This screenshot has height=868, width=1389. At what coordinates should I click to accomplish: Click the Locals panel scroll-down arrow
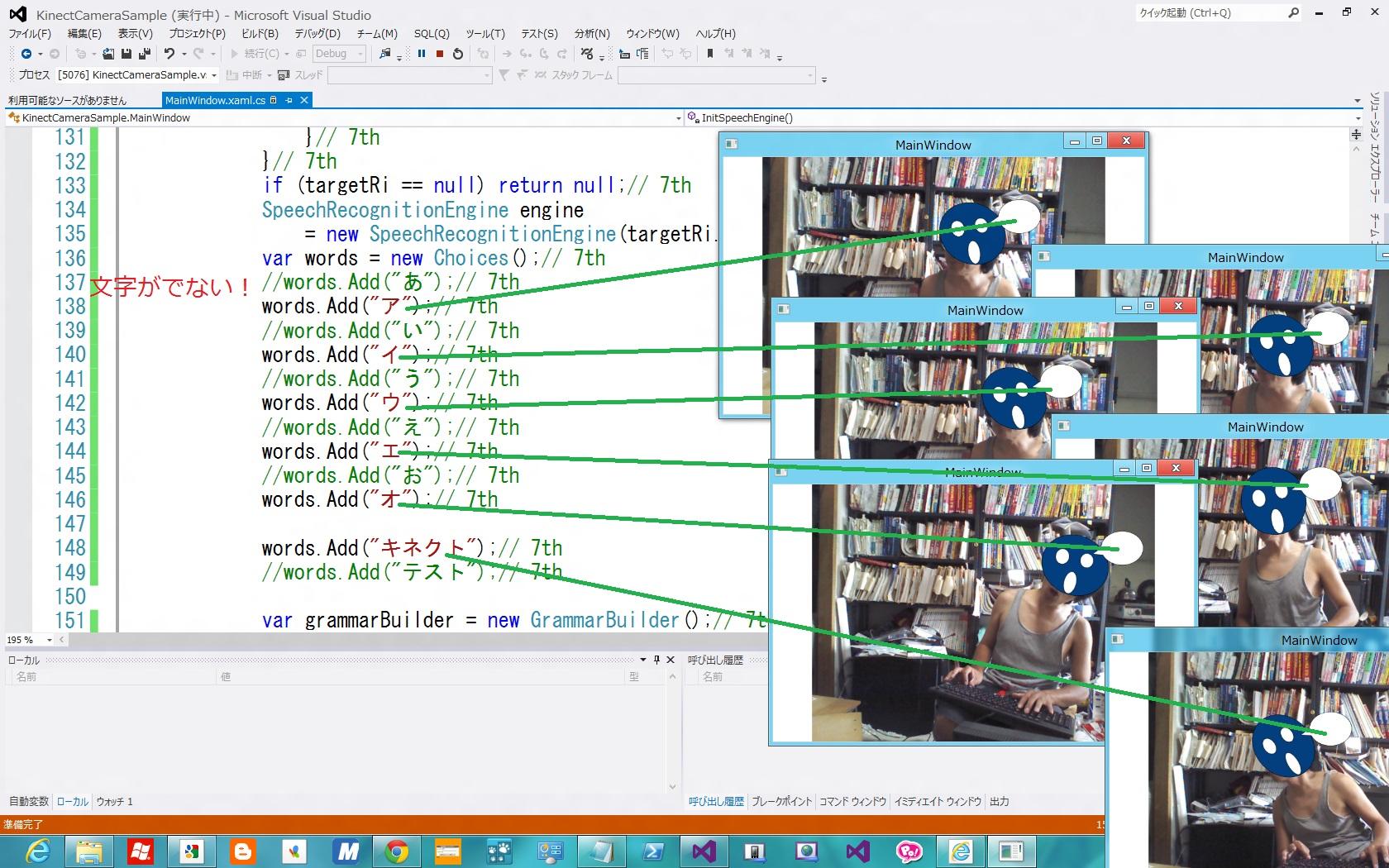[x=672, y=786]
